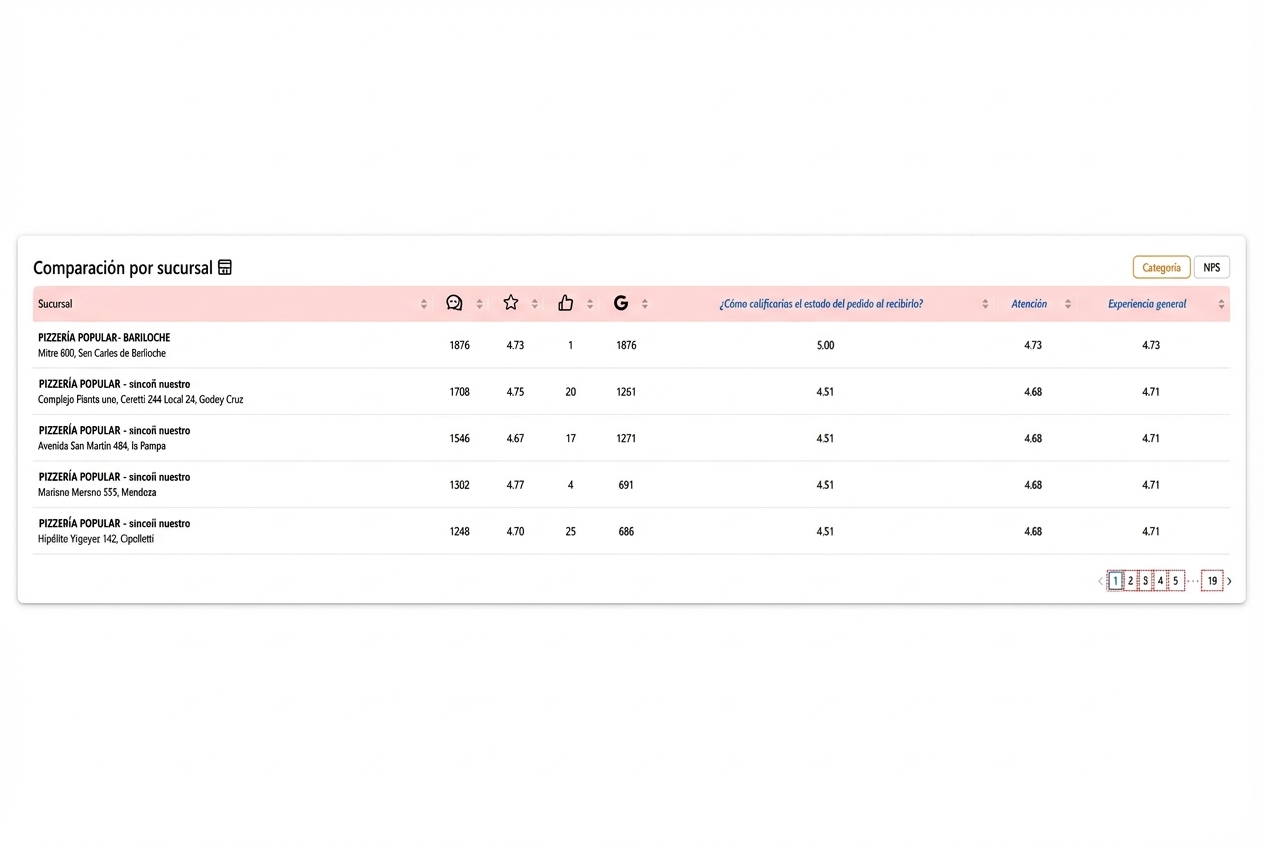Select the Experiencia general column header

tap(1147, 303)
